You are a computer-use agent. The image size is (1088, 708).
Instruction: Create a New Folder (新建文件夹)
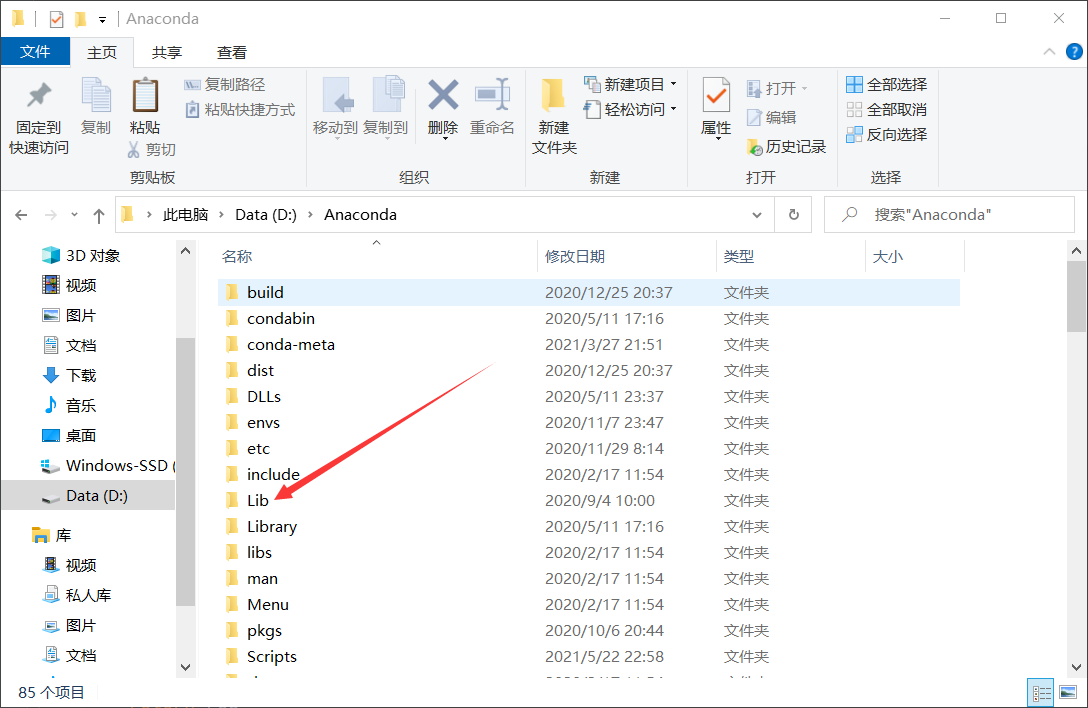(554, 116)
